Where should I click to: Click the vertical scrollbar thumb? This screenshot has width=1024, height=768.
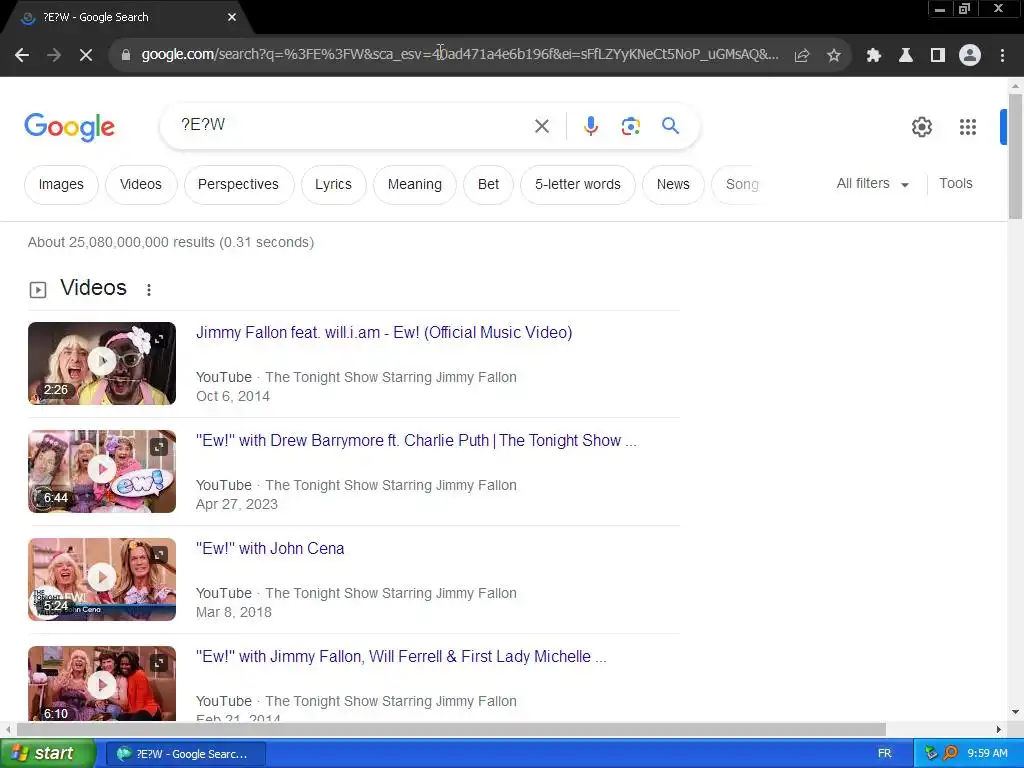tap(1015, 156)
